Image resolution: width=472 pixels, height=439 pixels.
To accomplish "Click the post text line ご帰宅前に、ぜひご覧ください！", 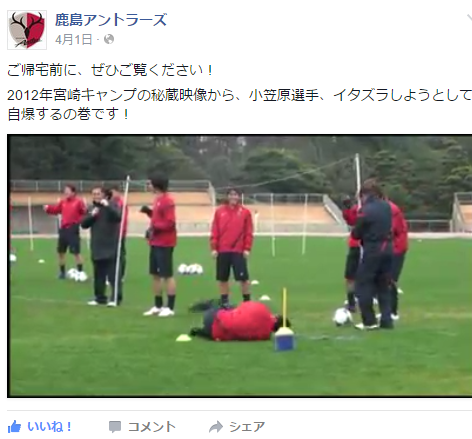I will [110, 70].
